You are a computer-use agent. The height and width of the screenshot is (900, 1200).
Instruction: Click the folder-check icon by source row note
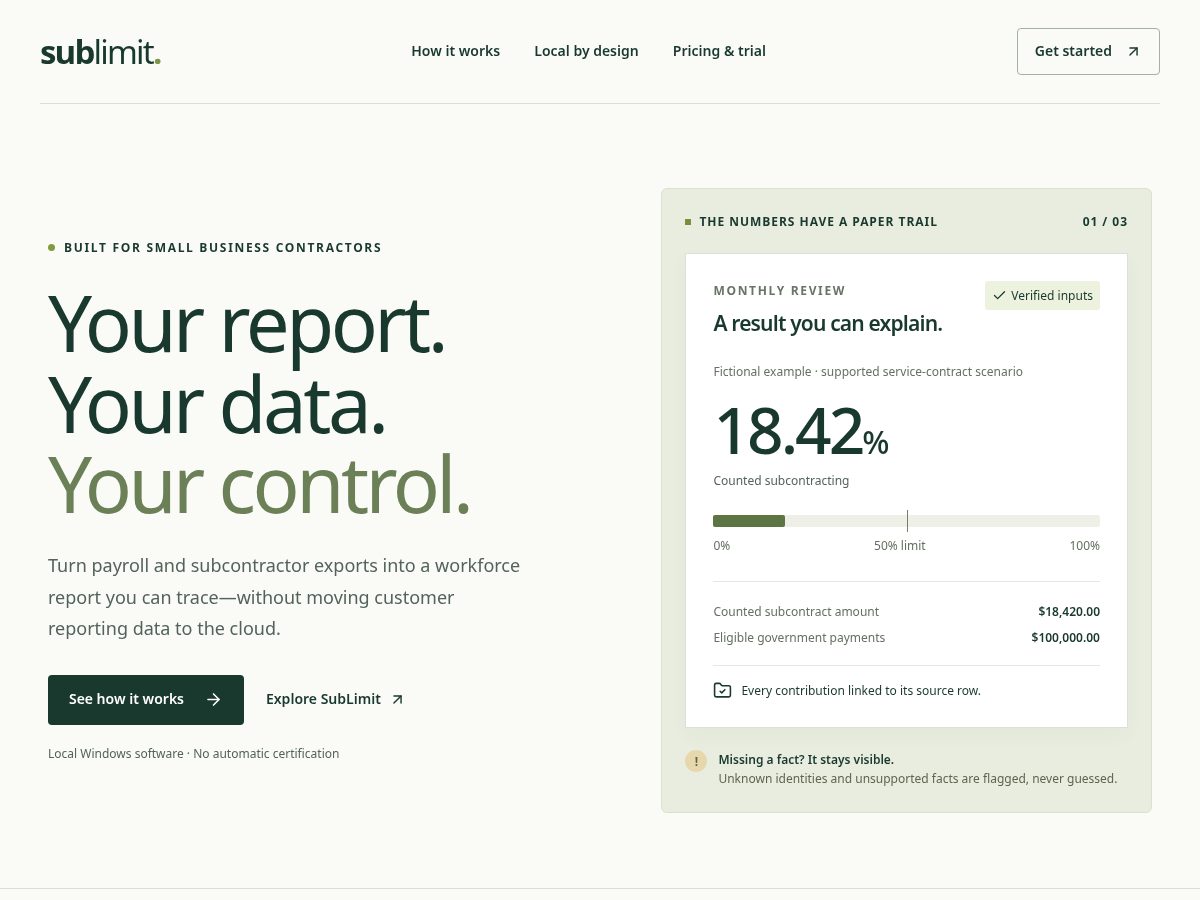[722, 690]
